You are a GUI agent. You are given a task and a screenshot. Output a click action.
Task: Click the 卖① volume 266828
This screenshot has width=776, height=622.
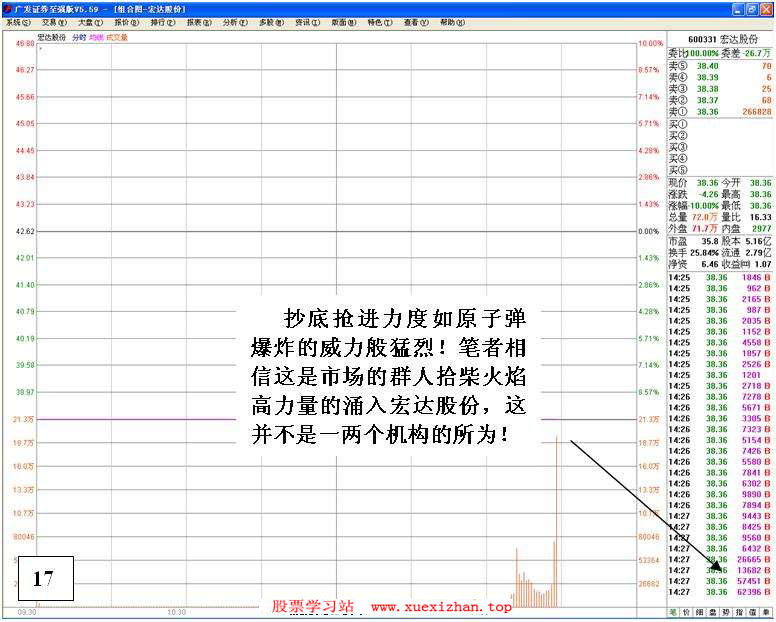tap(757, 112)
